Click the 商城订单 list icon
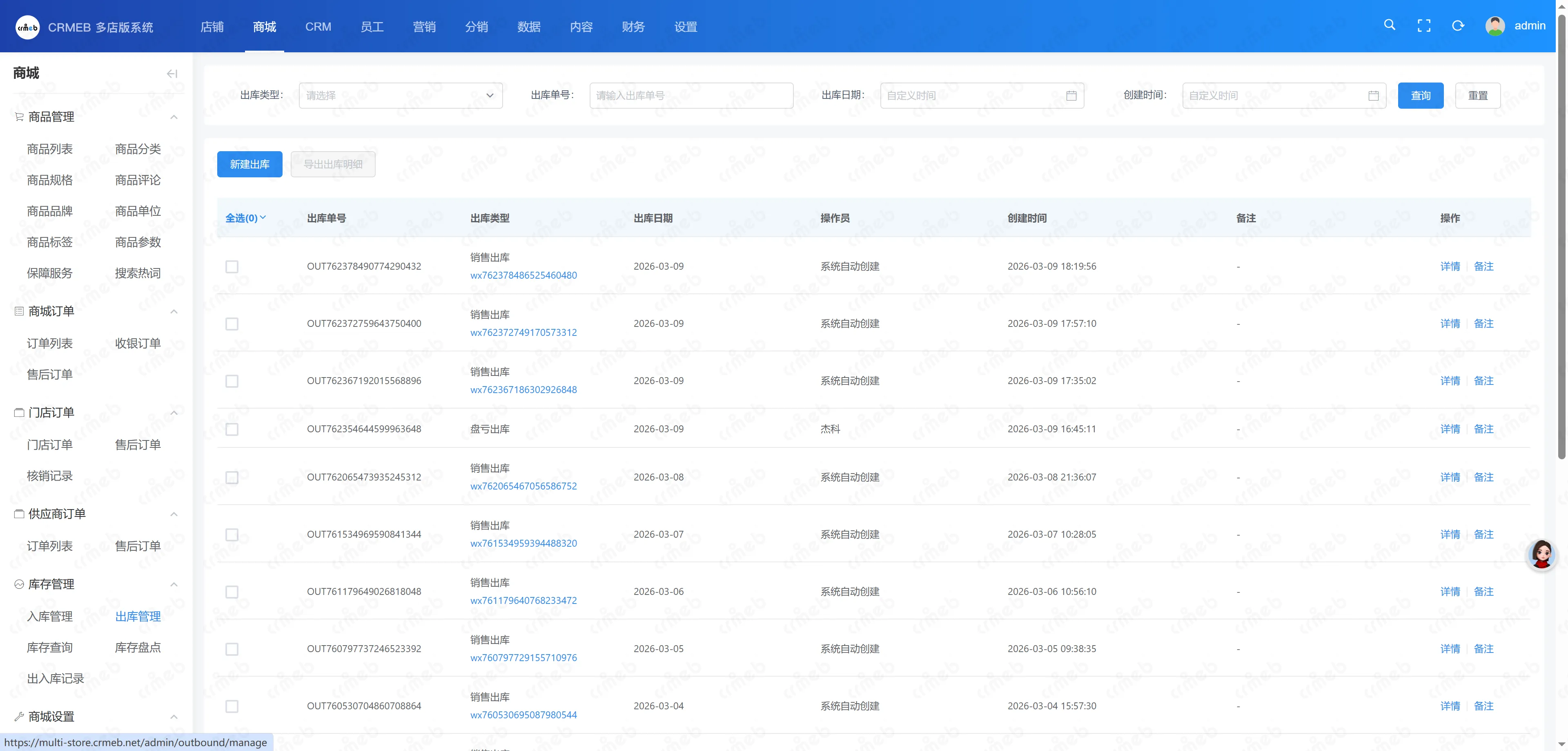Image resolution: width=1568 pixels, height=751 pixels. coord(20,311)
